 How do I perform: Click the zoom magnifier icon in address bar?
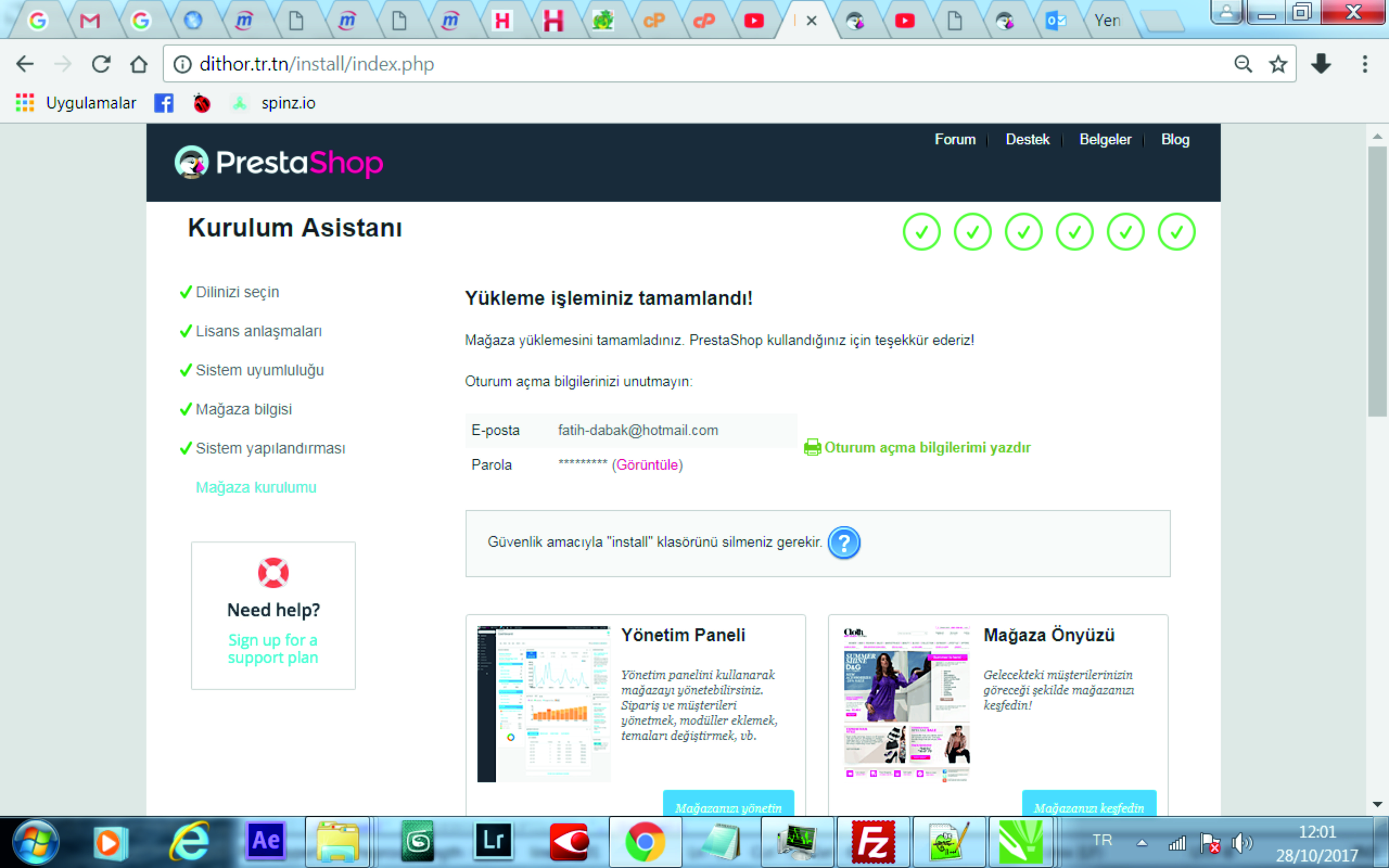coord(1243,64)
